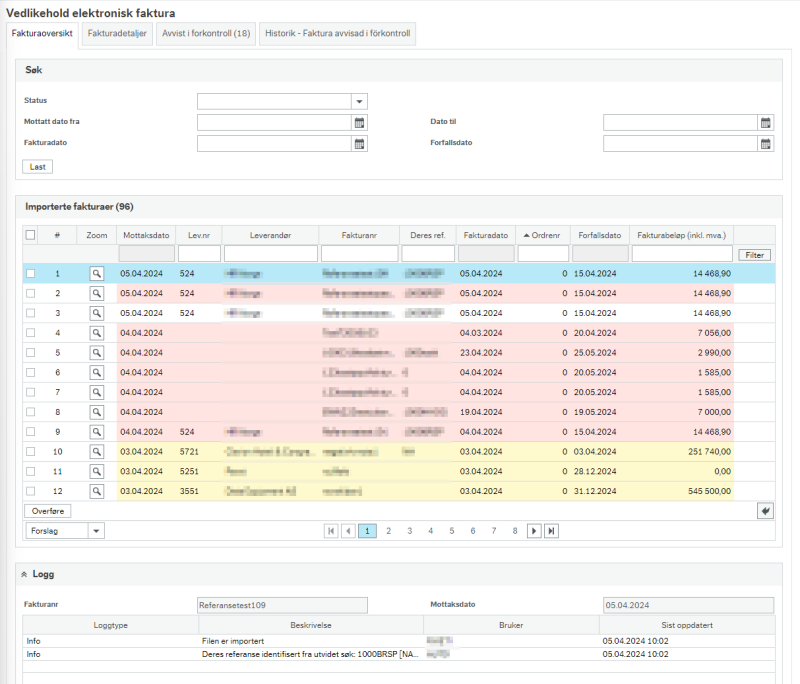800x684 pixels.
Task: Collapse the Logg section
Action: point(24,574)
